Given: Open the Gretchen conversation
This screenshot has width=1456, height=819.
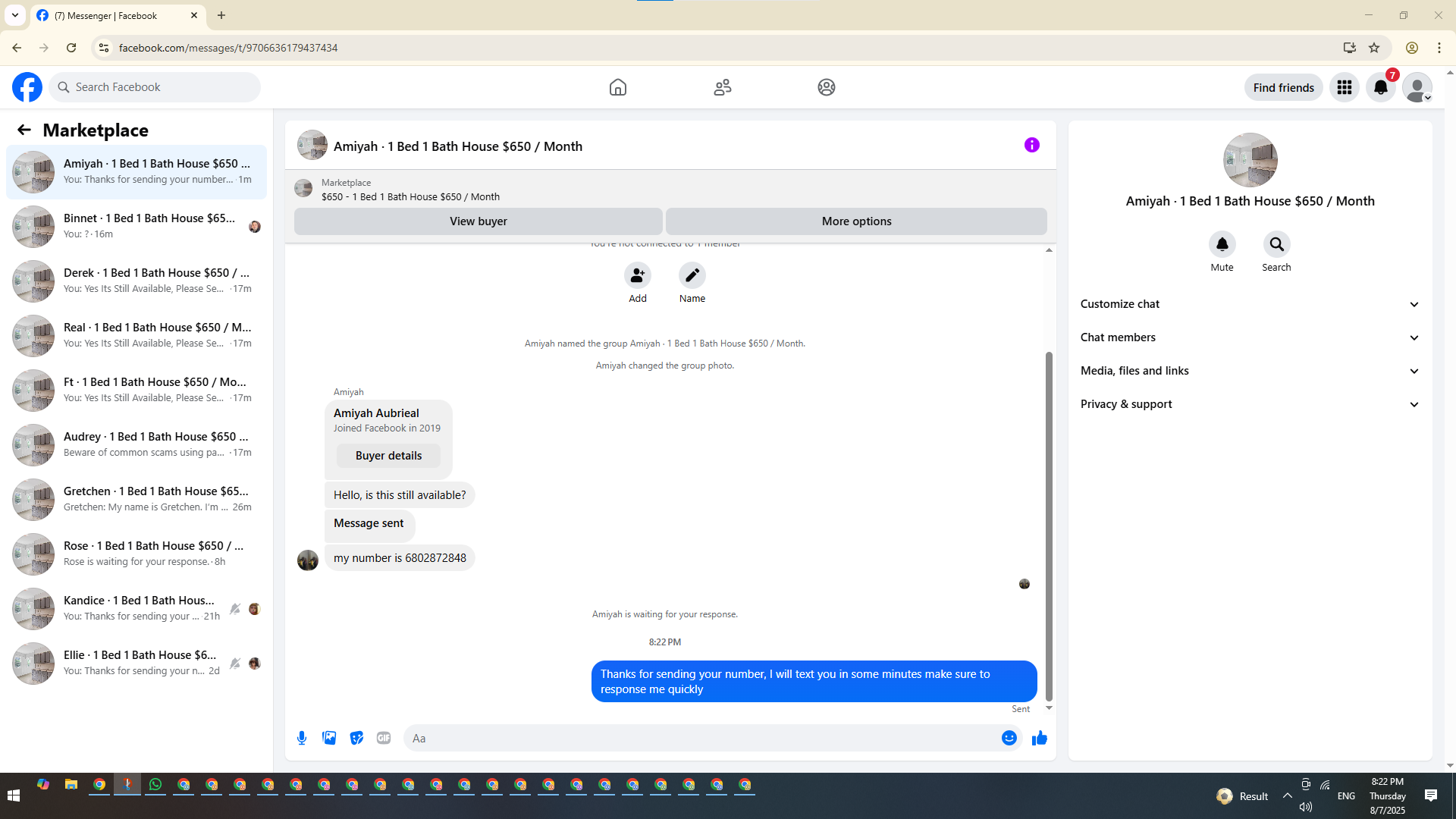Looking at the screenshot, I should [x=136, y=500].
